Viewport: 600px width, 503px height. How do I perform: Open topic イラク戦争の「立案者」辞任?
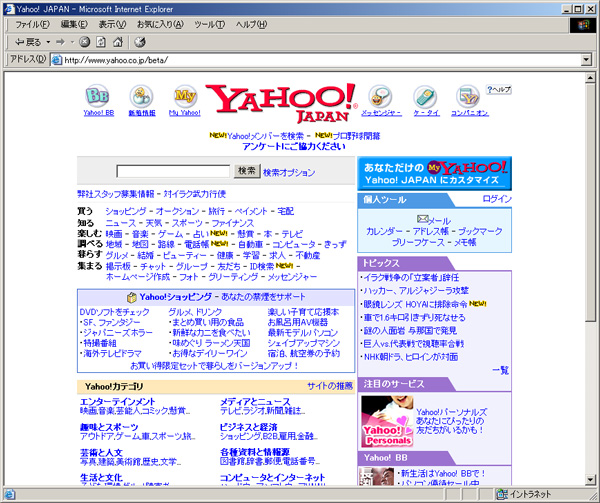411,278
